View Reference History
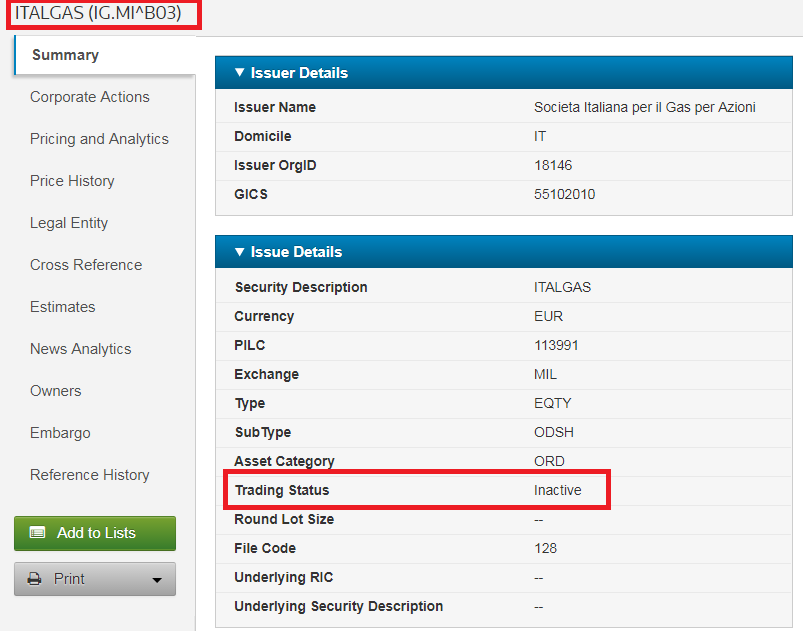This screenshot has width=803, height=631. click(90, 475)
